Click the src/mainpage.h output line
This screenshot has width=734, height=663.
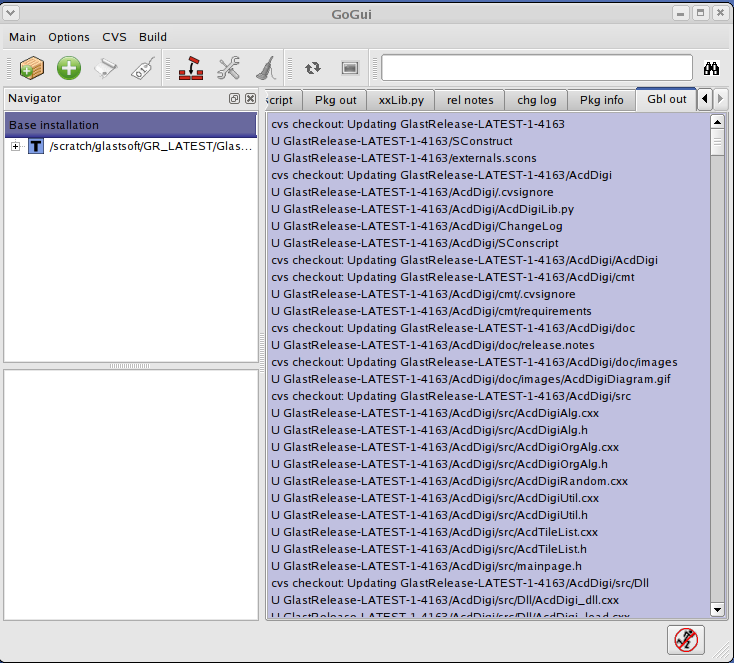[x=426, y=566]
